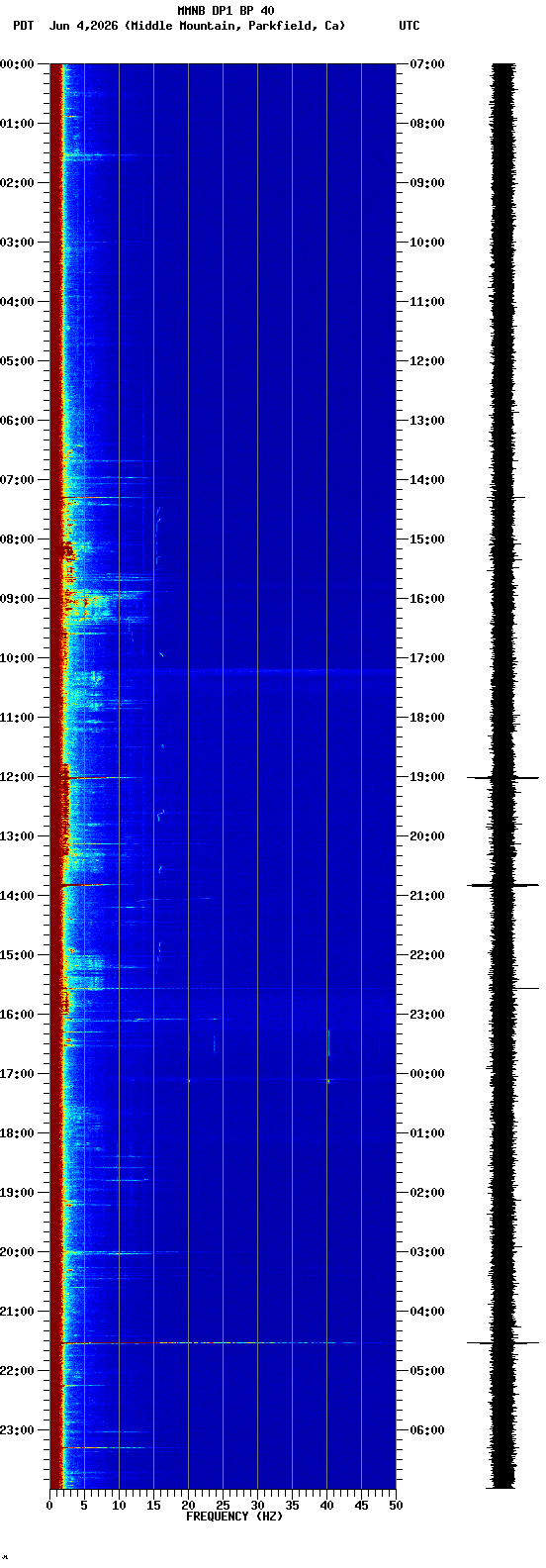Screen dimensions: 546x1568
Task: Click the frequency axis value 10
Action: [x=119, y=1506]
